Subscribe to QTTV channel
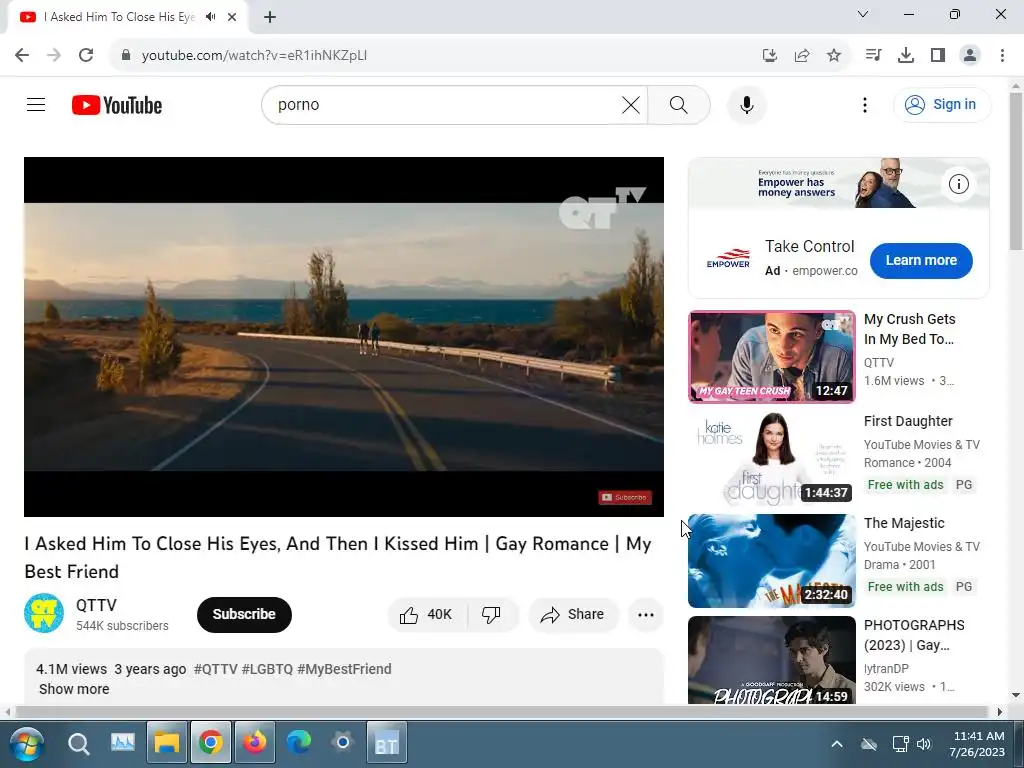Screen dimensions: 1024x768 [x=244, y=615]
